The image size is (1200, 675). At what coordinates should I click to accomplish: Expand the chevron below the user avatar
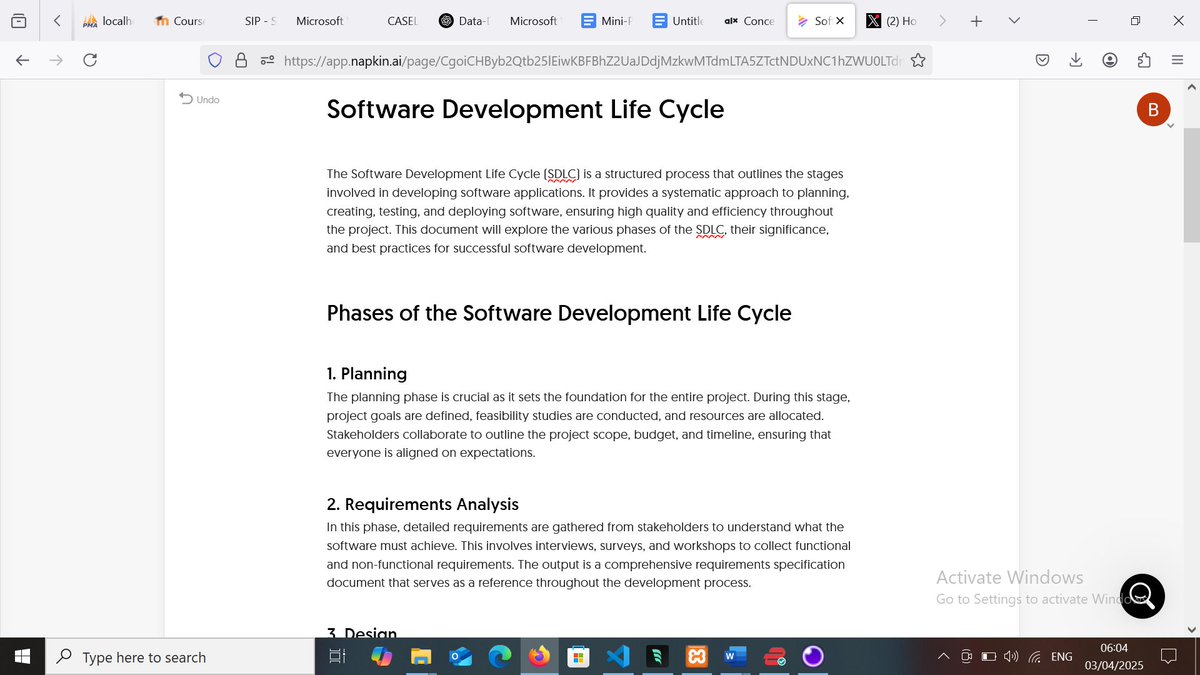coord(1170,127)
